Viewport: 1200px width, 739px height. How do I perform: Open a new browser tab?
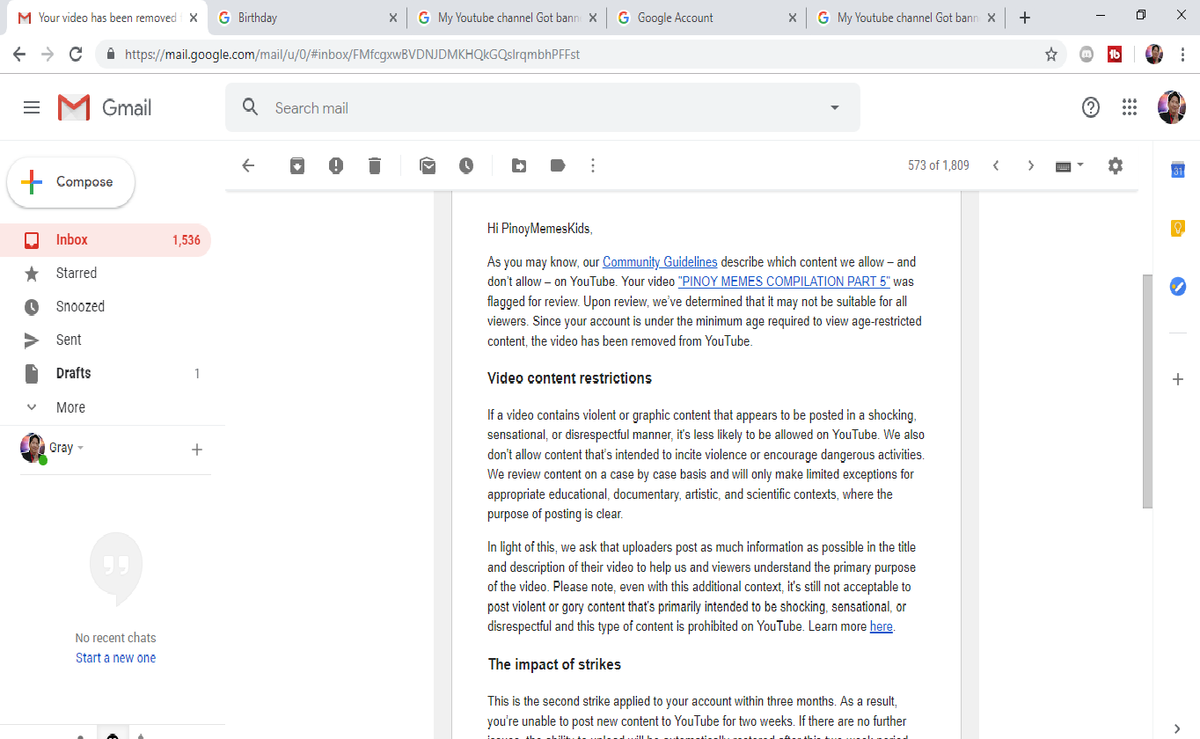coord(1025,18)
